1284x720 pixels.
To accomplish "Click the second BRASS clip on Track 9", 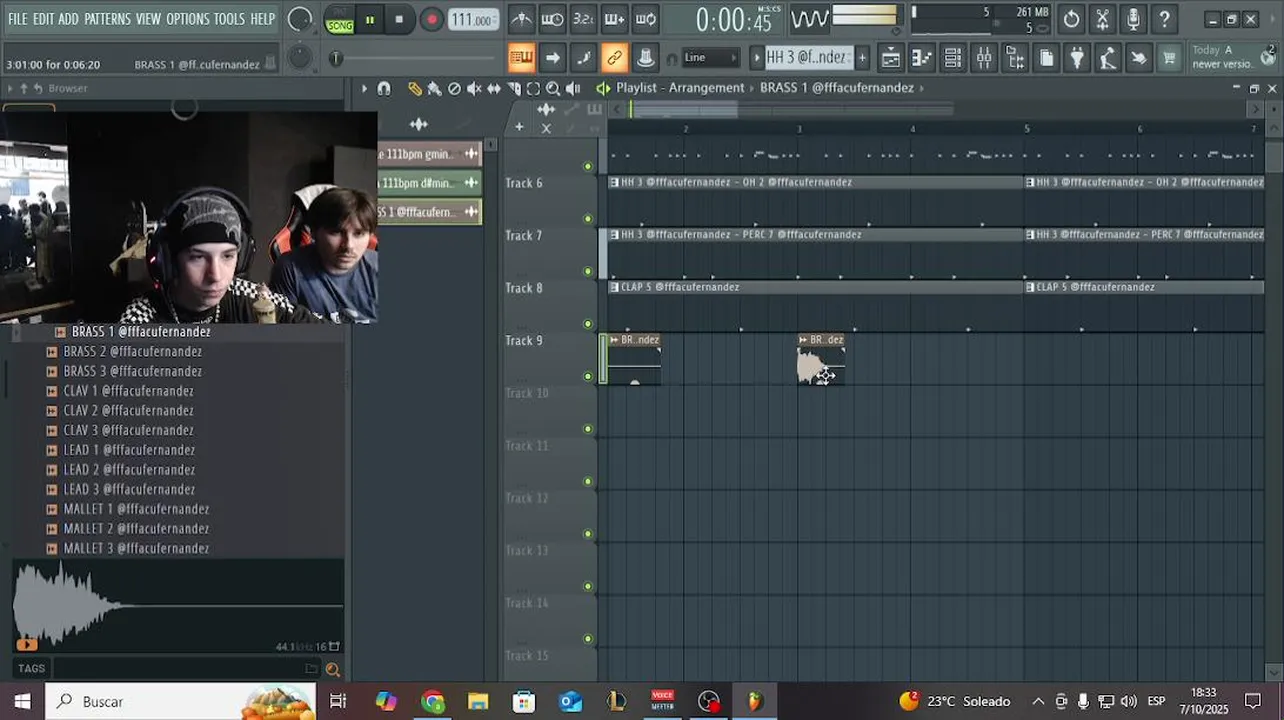I will point(821,360).
